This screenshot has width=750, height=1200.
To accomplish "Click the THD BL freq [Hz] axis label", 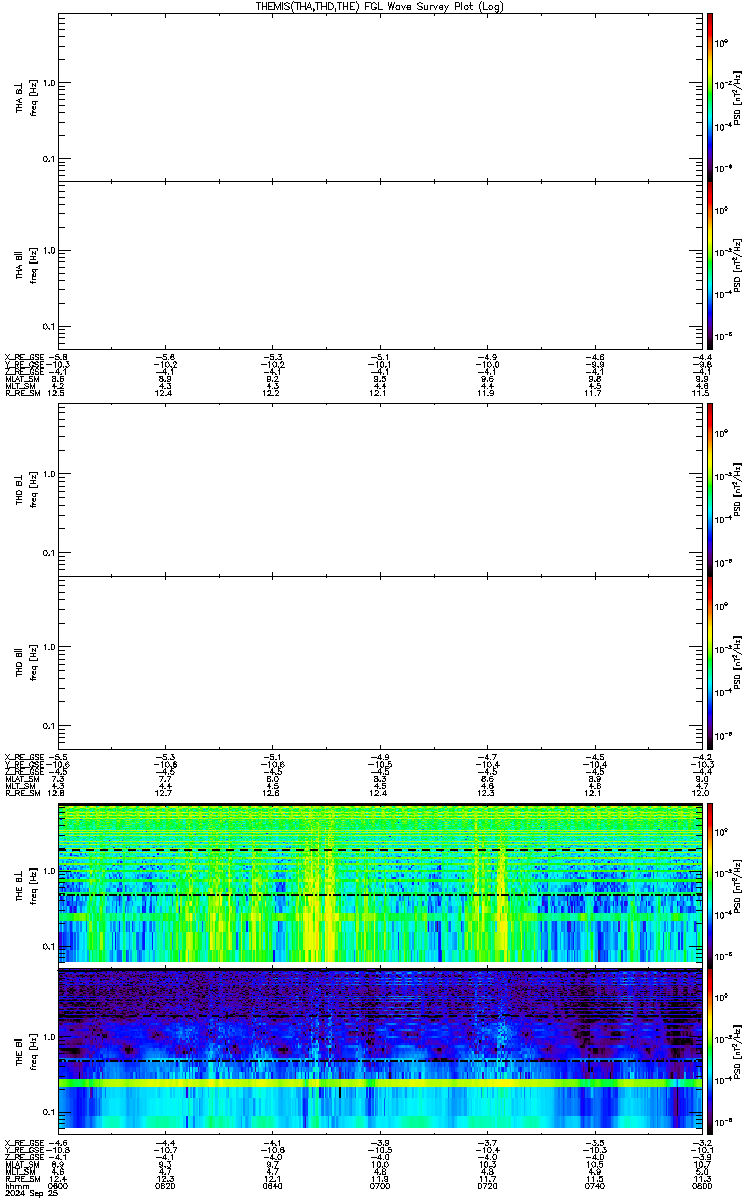I will point(33,489).
